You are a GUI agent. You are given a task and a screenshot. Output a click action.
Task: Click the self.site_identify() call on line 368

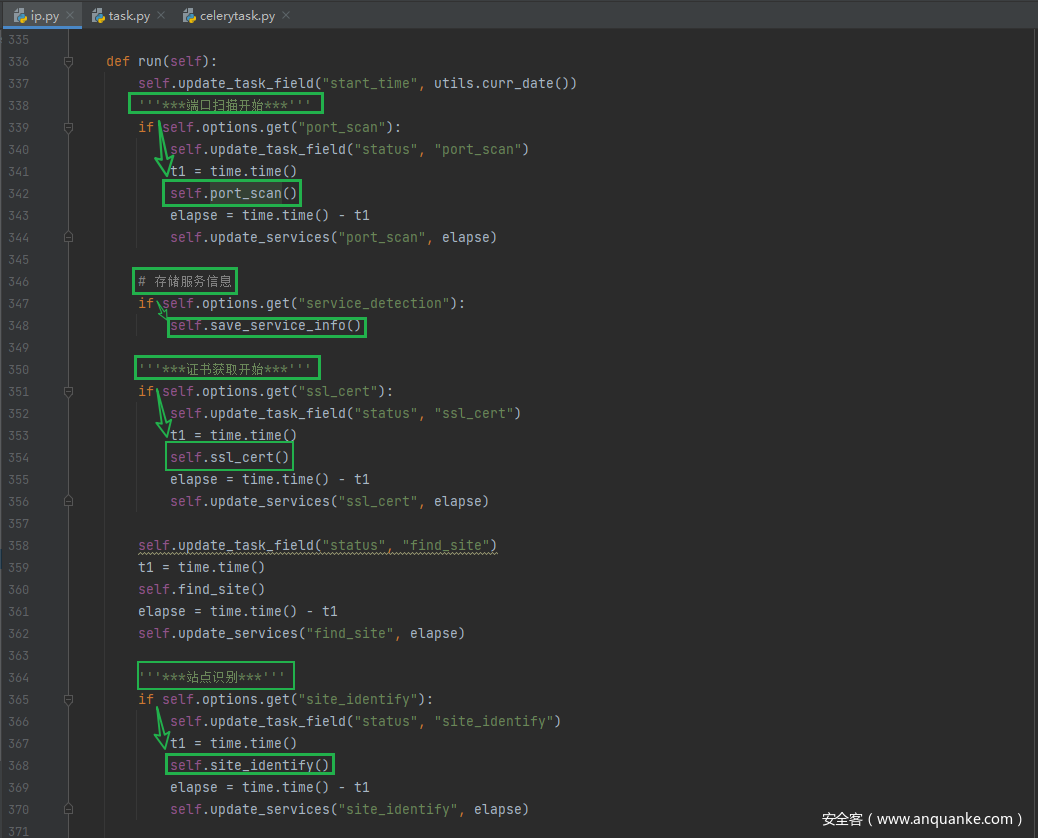(250, 766)
